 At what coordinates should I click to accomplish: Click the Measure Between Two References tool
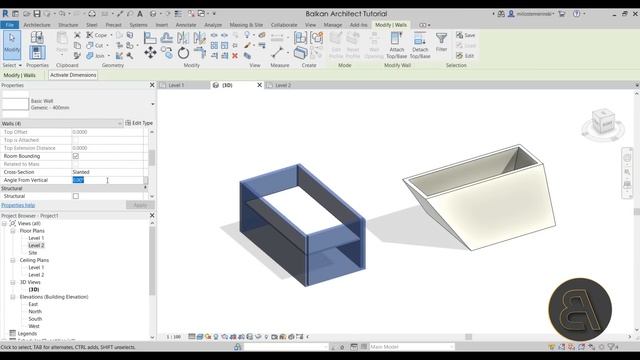point(277,53)
